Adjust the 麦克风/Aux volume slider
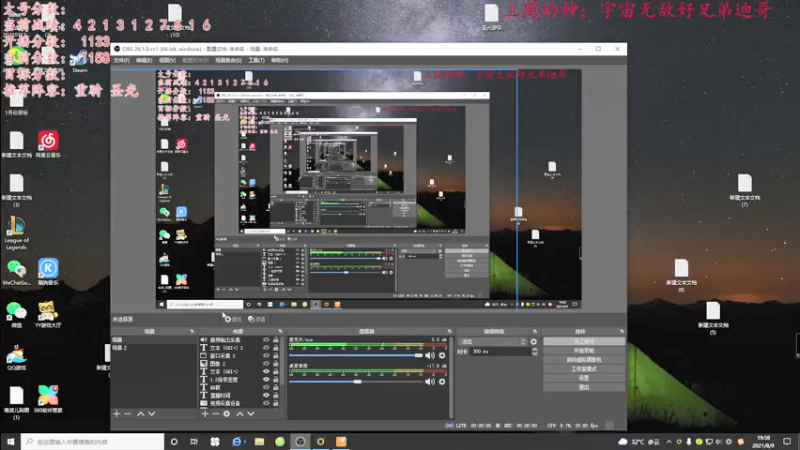The width and height of the screenshot is (800, 450). (x=356, y=355)
